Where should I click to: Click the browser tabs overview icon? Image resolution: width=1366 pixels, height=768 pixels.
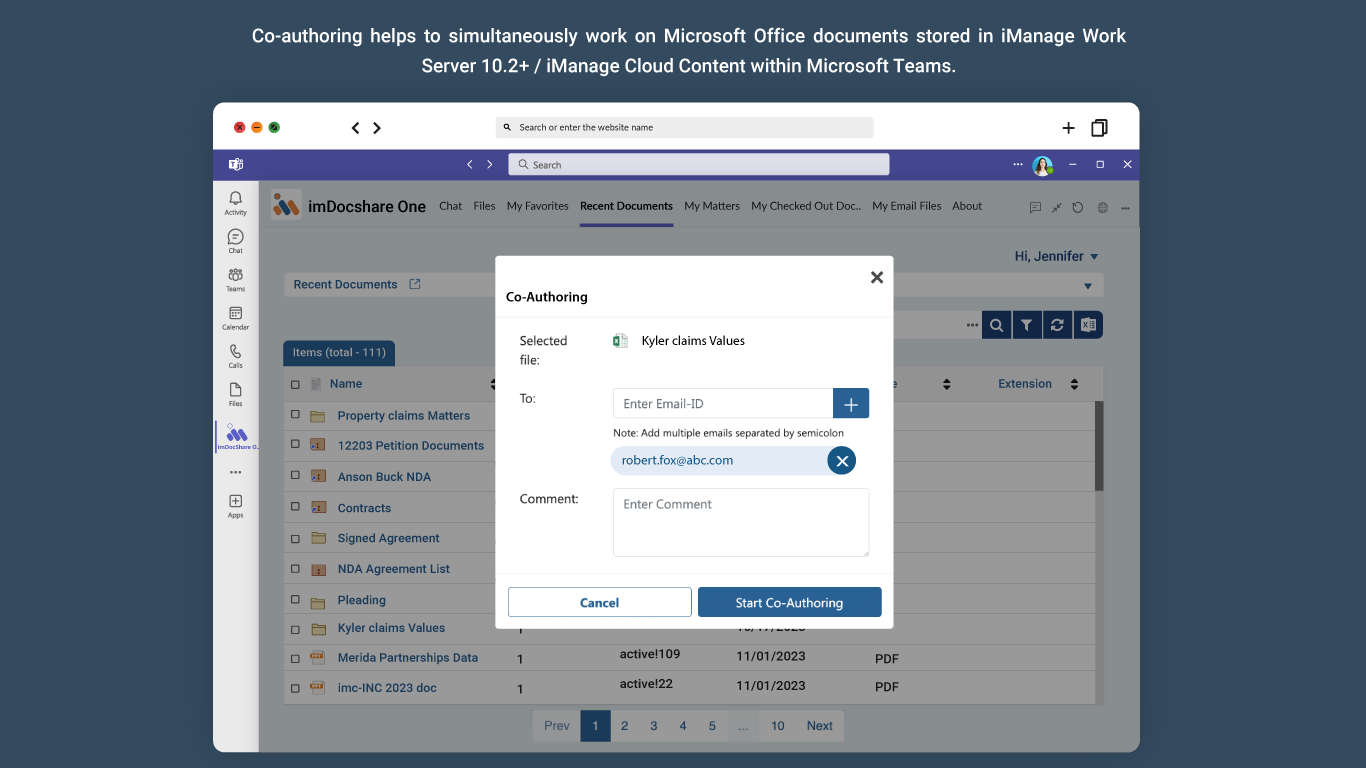click(x=1099, y=128)
